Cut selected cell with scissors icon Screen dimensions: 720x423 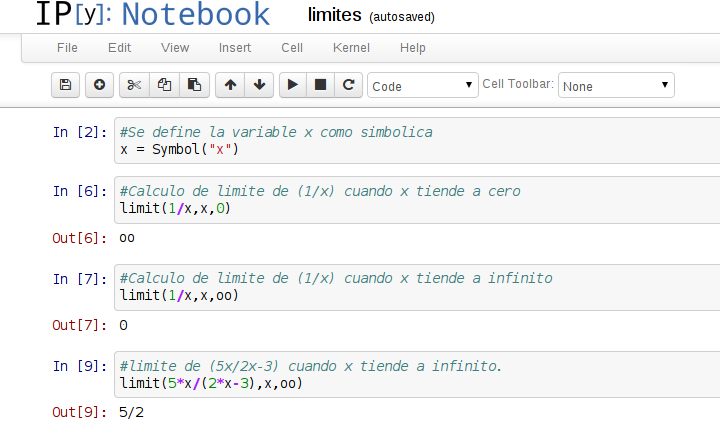134,86
